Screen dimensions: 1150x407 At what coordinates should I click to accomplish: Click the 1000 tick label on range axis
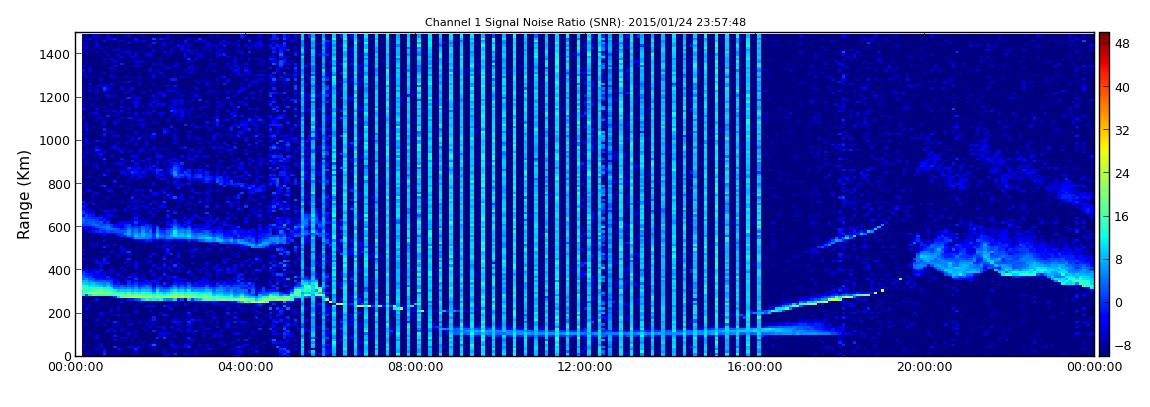coord(56,141)
